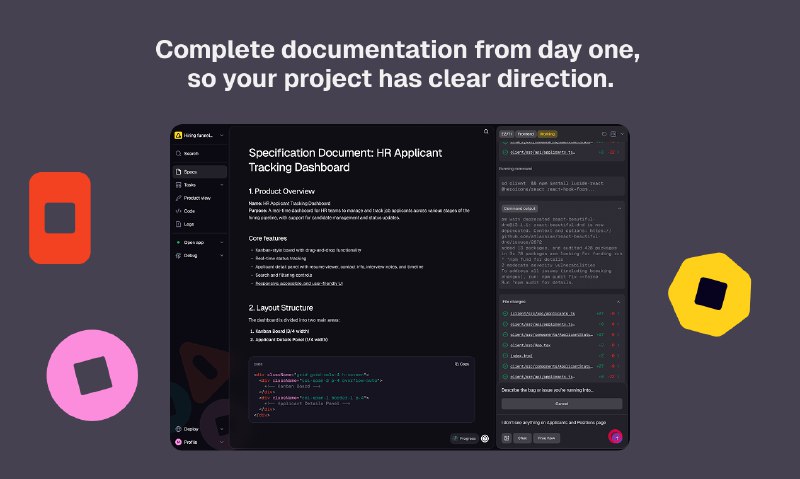Click the chat message input field
Screen dimensions: 800x479
tap(555, 424)
